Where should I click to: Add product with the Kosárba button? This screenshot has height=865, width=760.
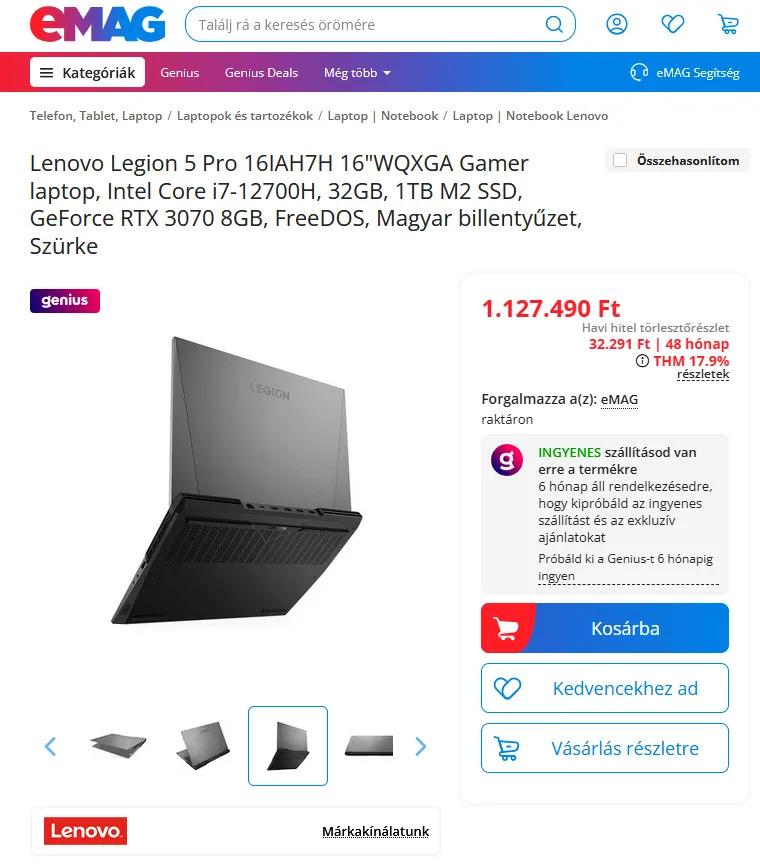point(605,628)
